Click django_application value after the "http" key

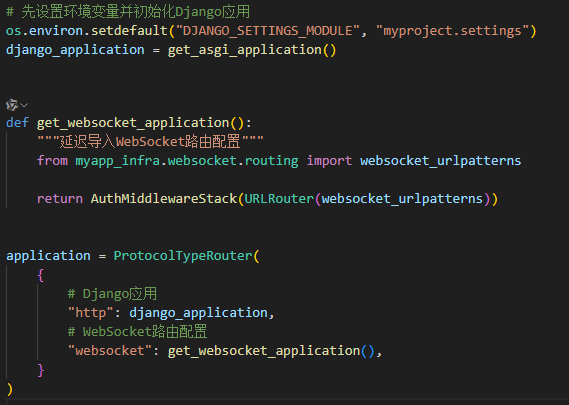pyautogui.click(x=198, y=313)
